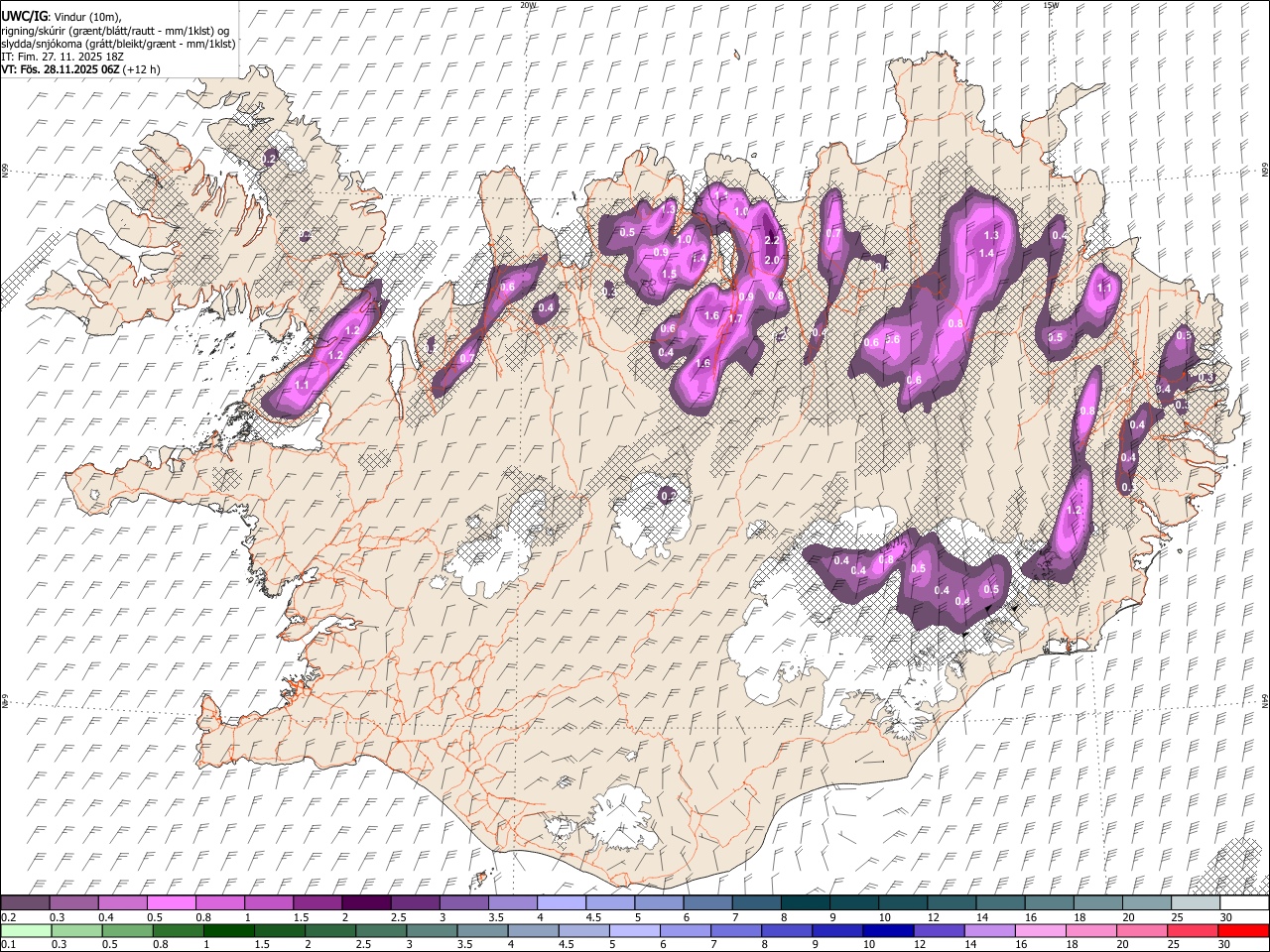Click the '15W' longitude label at map top
Screen dimensions: 1270x952
coord(1051,5)
